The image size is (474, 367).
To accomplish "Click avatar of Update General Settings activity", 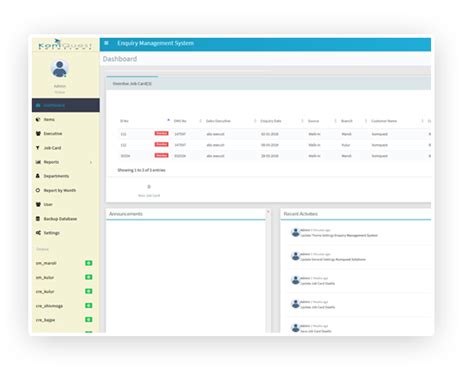I will pyautogui.click(x=295, y=256).
